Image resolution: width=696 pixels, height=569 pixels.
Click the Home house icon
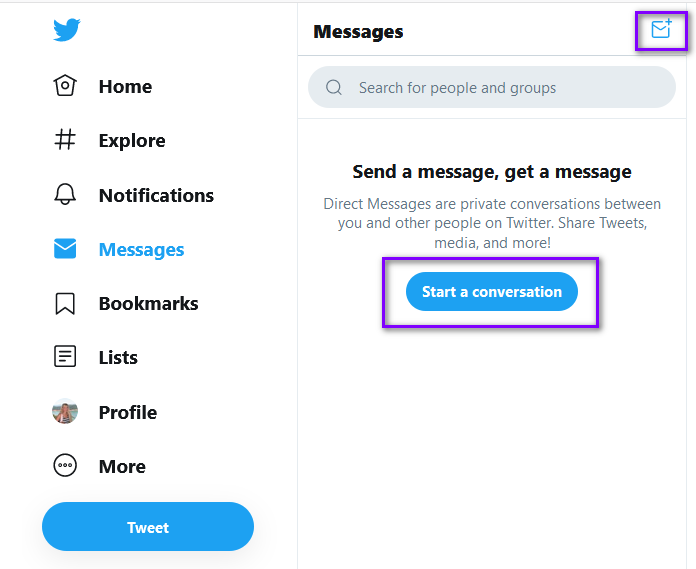65,85
